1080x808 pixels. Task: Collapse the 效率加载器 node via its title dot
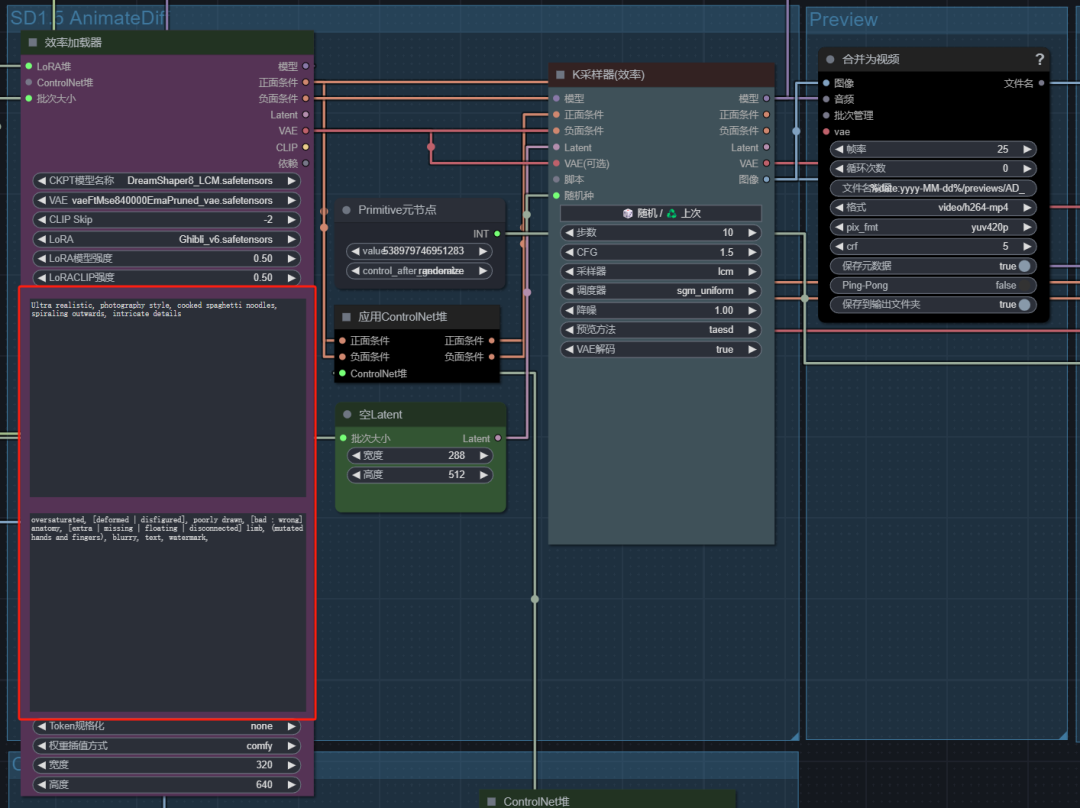coord(32,43)
